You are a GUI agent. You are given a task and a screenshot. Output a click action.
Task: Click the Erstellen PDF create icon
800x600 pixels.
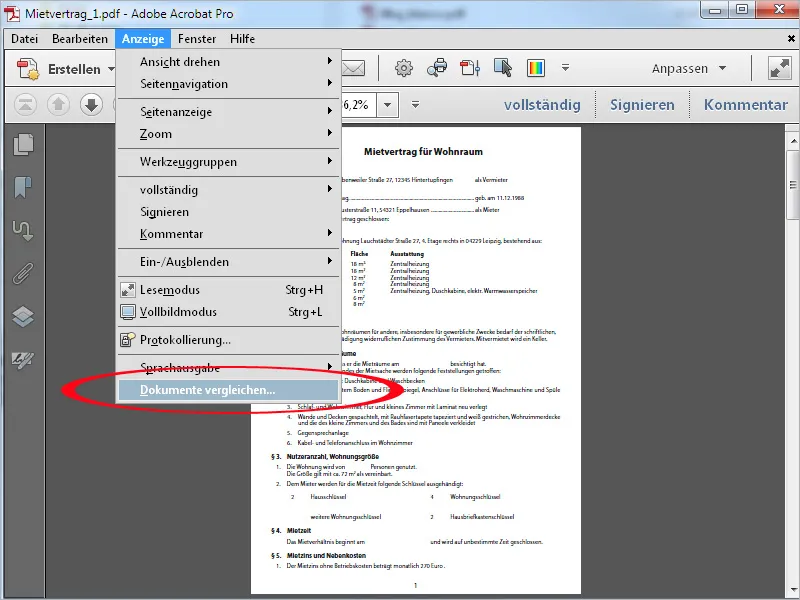[28, 69]
